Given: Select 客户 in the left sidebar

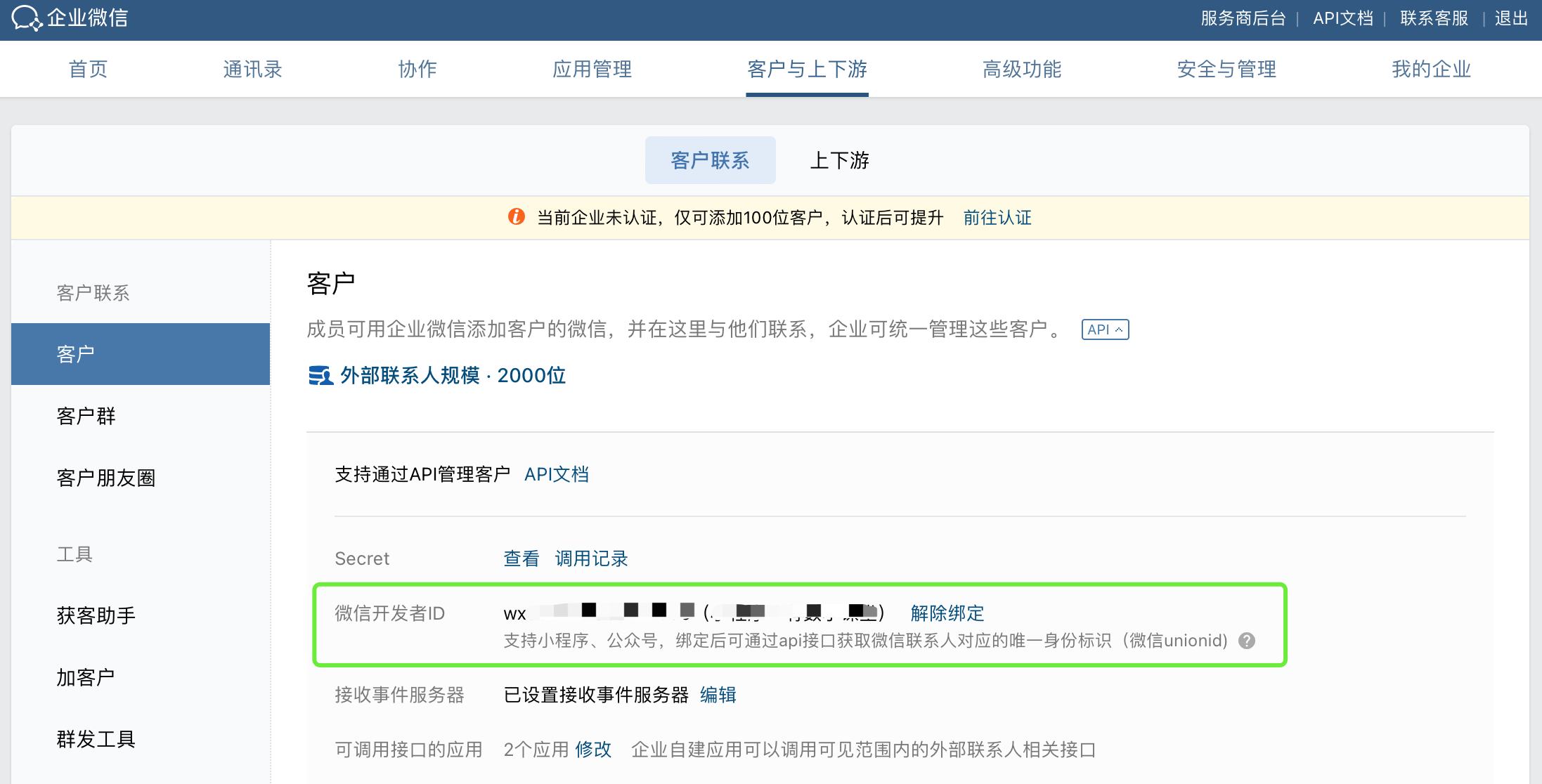Looking at the screenshot, I should [141, 354].
